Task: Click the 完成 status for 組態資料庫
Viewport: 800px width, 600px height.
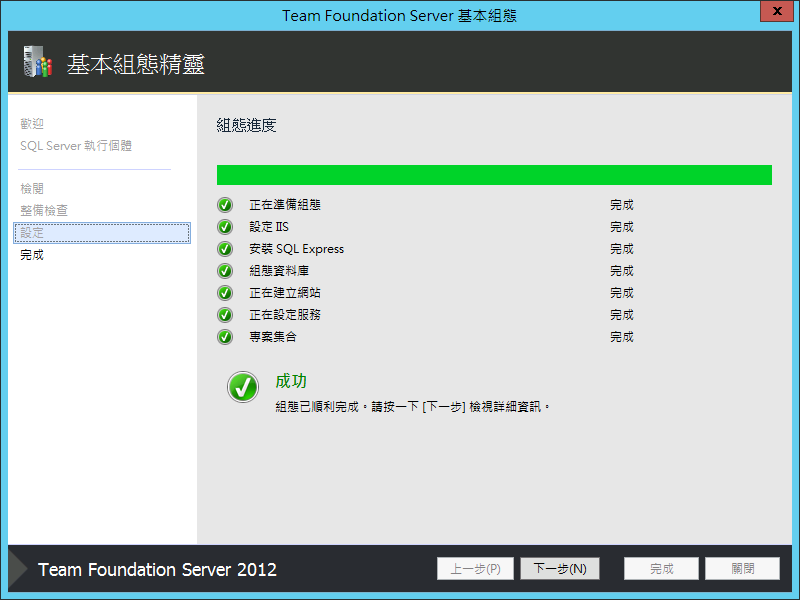Action: pos(622,271)
